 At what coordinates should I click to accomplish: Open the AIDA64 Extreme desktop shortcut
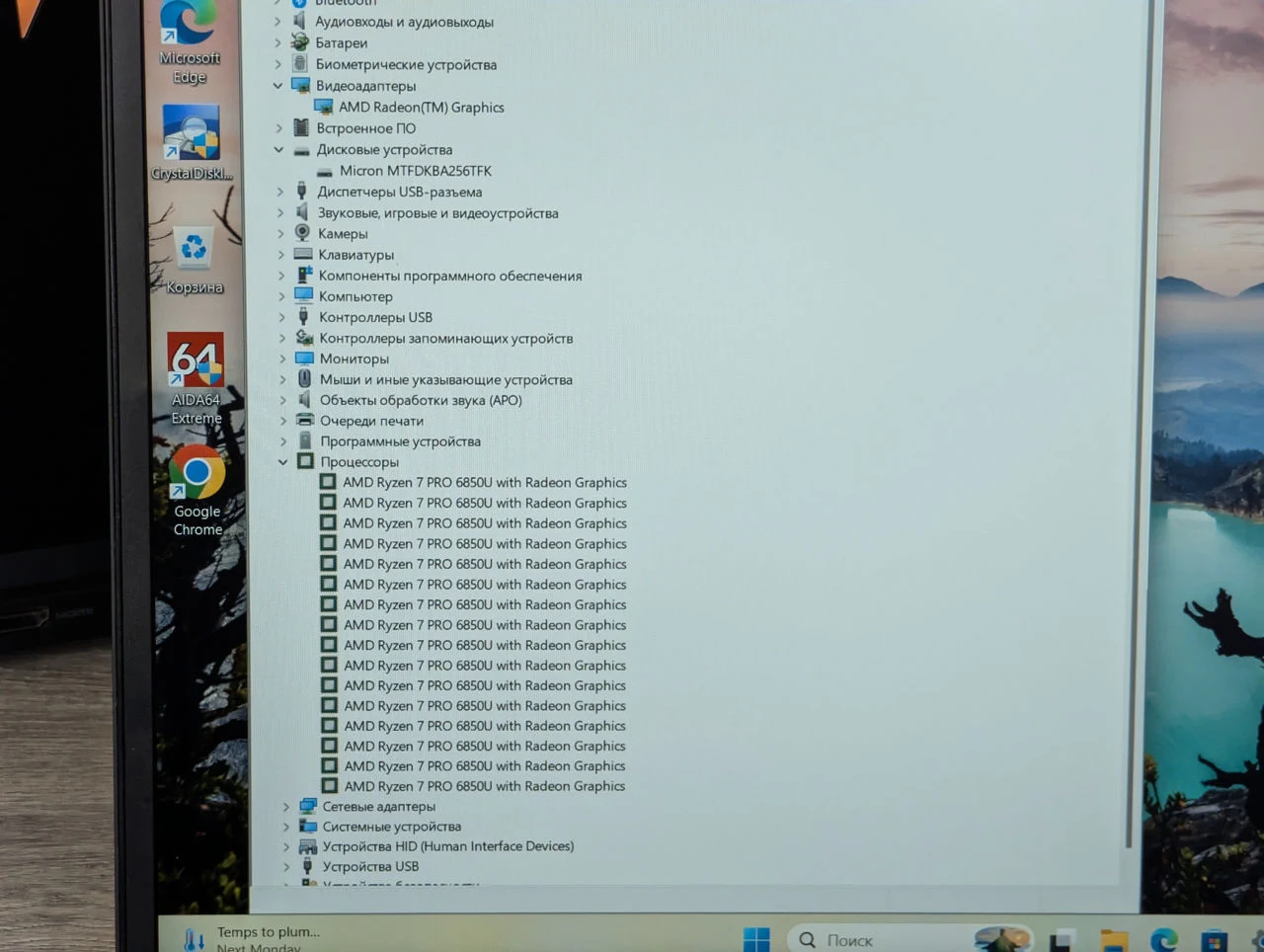[x=196, y=378]
